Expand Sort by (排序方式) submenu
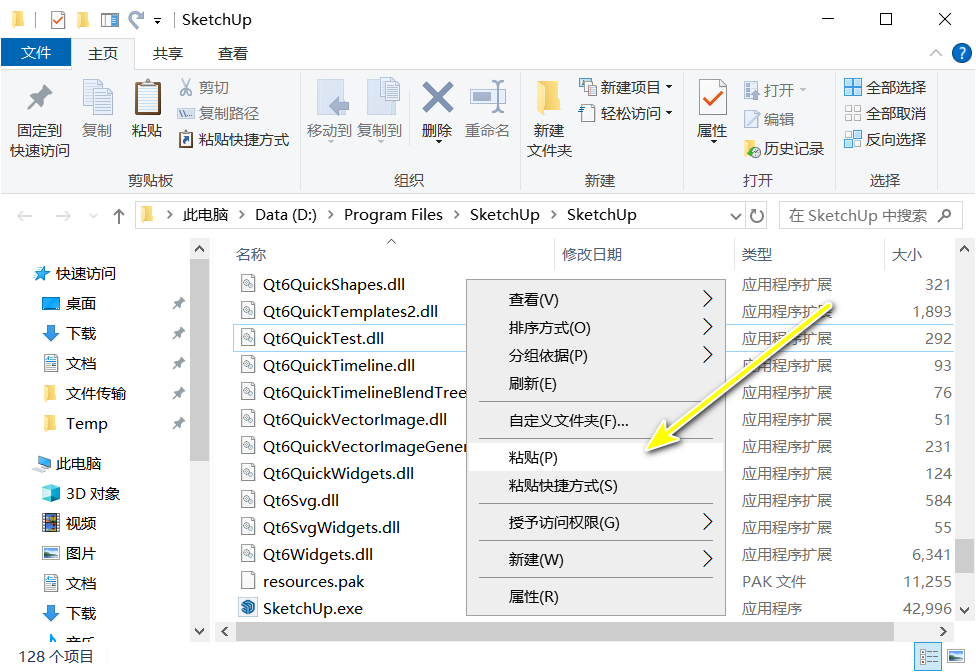 pos(596,327)
